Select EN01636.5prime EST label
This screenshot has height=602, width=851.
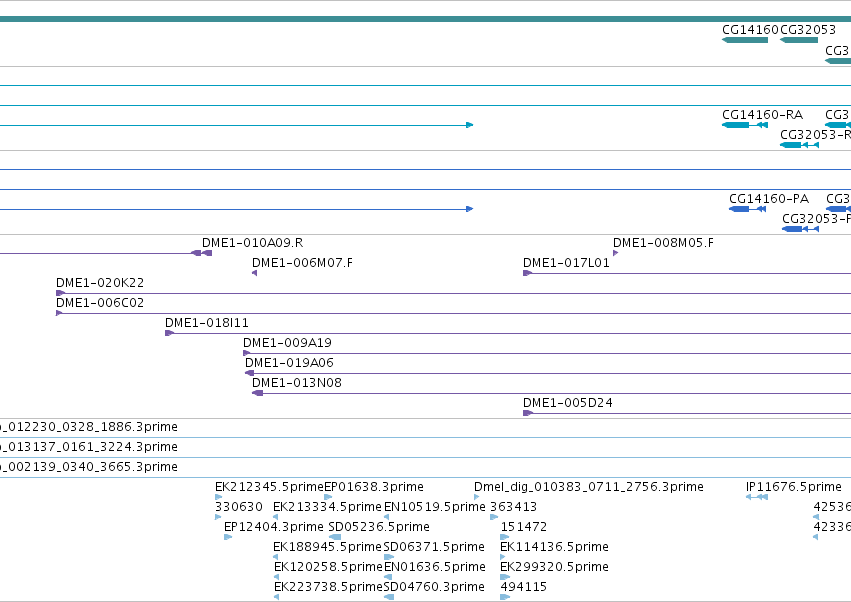(435, 567)
